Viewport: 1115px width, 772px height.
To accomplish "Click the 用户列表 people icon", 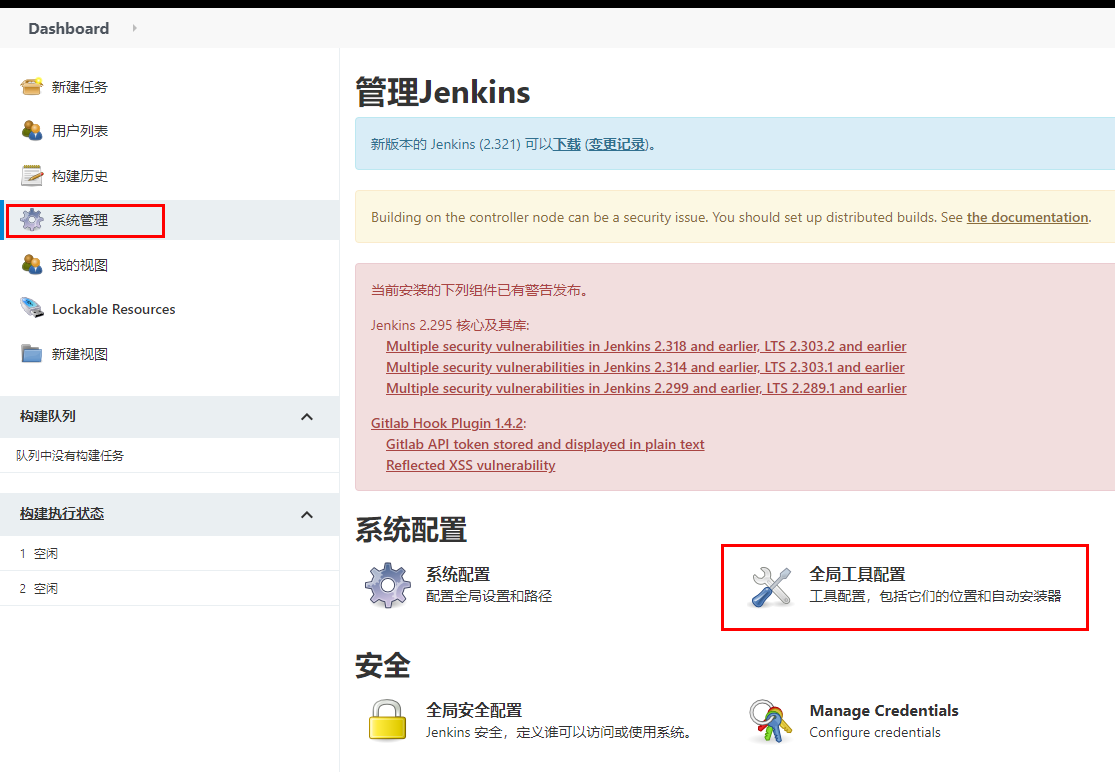I will [x=32, y=131].
